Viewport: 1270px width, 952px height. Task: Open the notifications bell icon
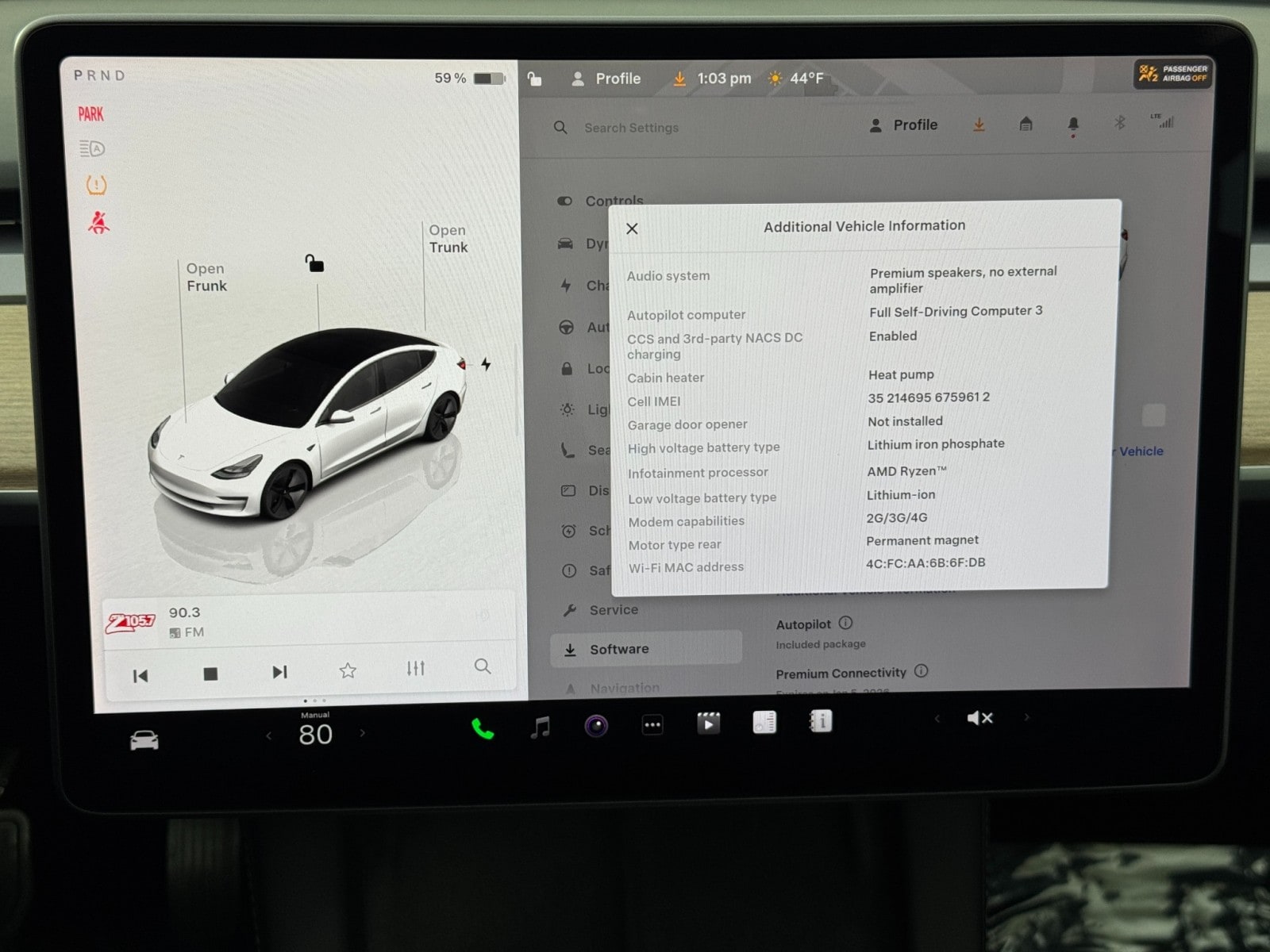pyautogui.click(x=1073, y=125)
